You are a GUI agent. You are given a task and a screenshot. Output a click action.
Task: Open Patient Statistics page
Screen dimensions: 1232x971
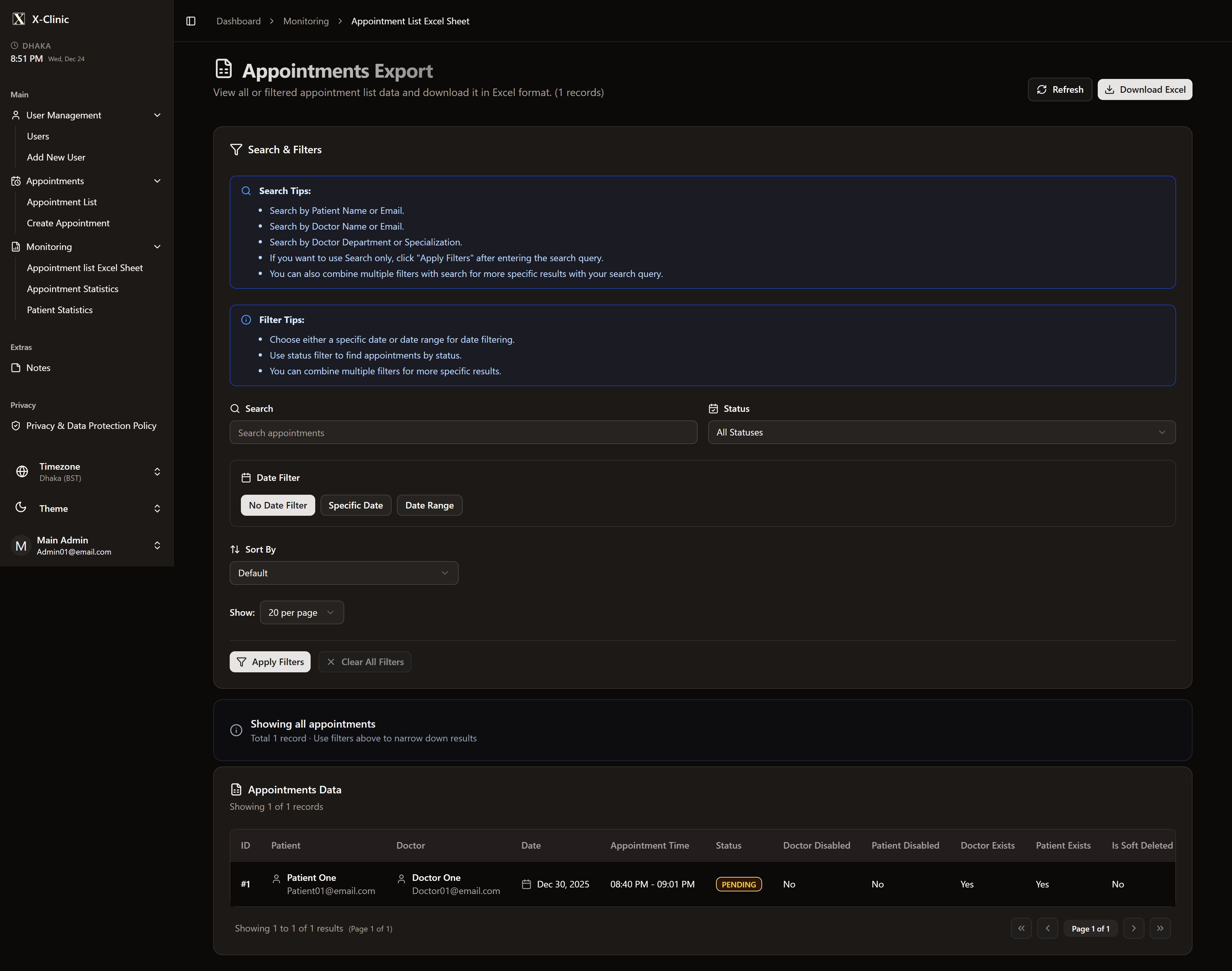coord(60,310)
